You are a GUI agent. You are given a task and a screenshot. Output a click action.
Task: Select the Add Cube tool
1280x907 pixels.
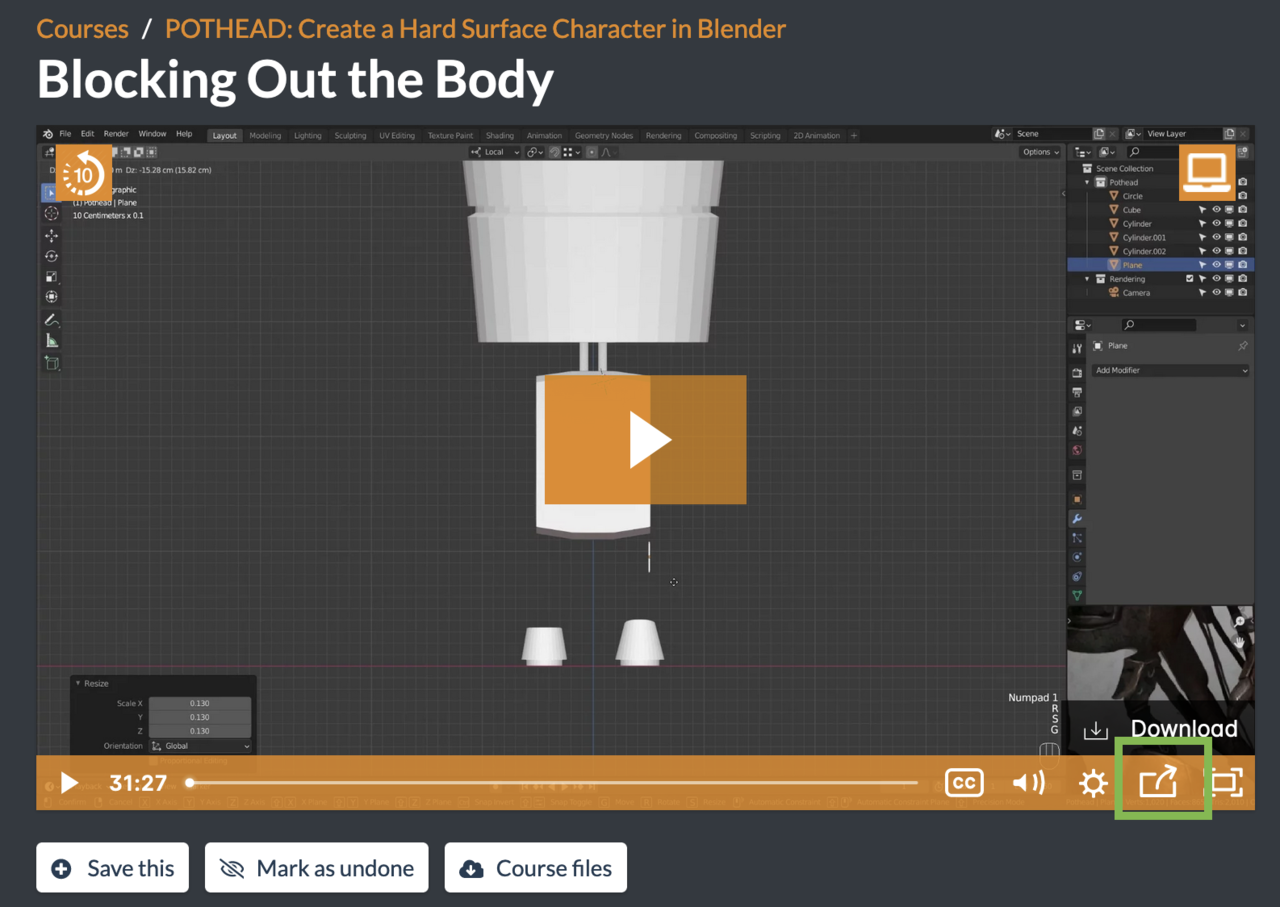tap(51, 363)
